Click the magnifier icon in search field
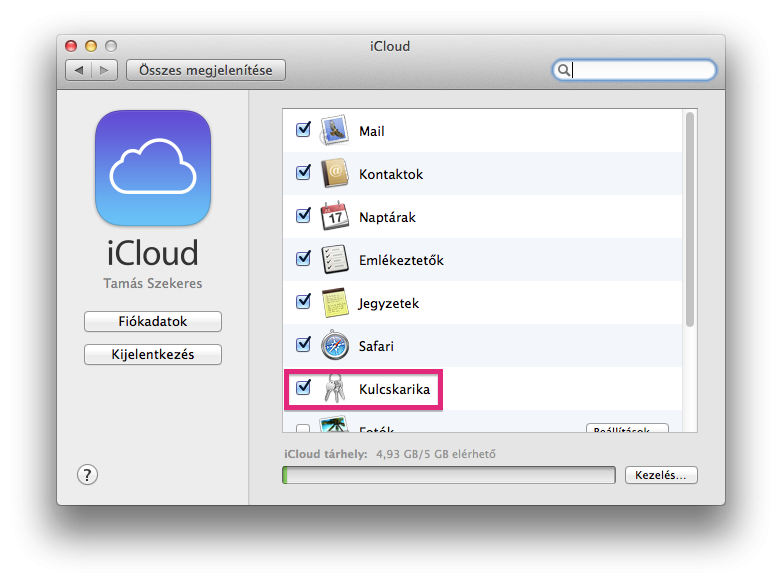This screenshot has width=782, height=584. (563, 70)
